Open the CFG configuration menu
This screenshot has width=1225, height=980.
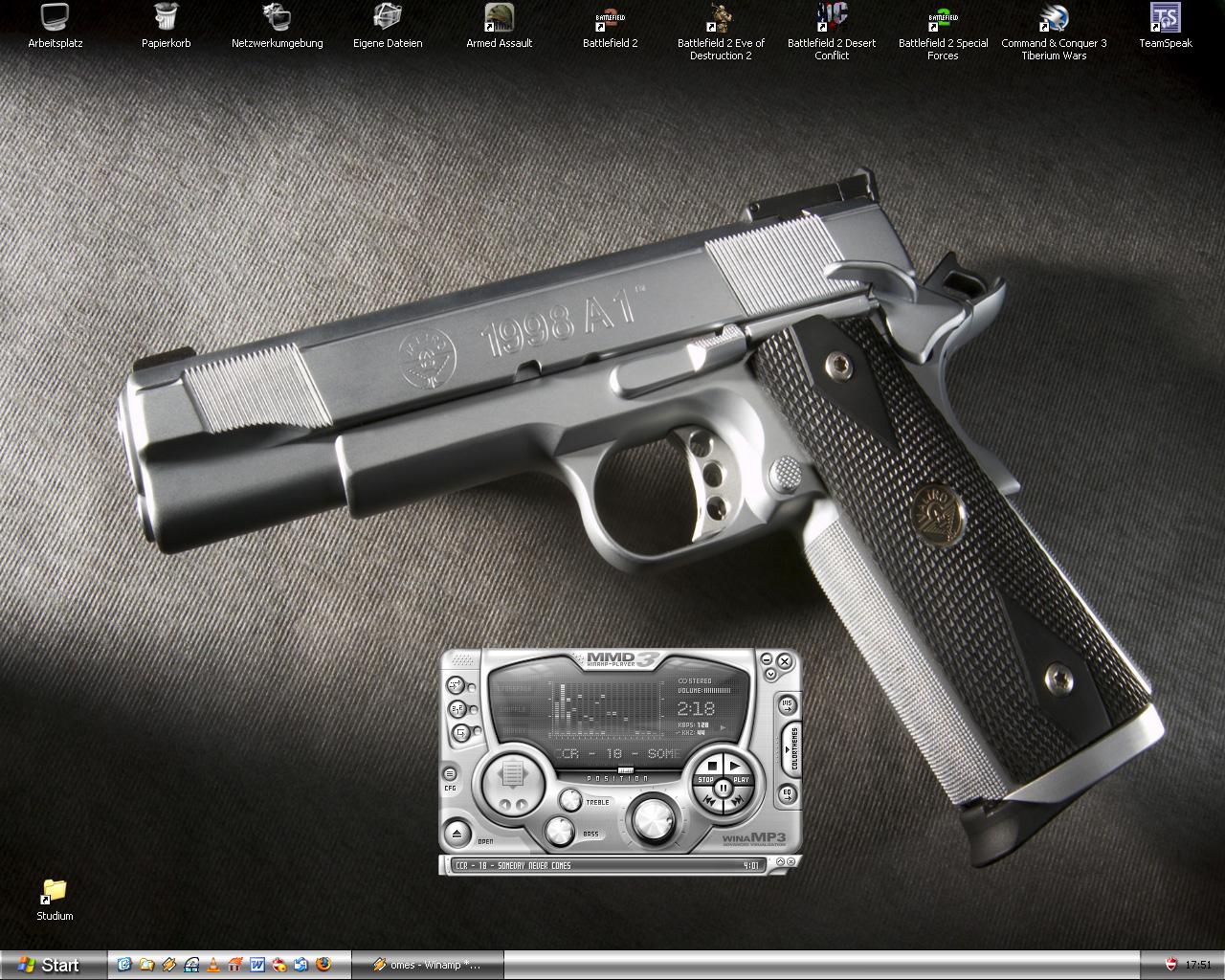[x=450, y=773]
